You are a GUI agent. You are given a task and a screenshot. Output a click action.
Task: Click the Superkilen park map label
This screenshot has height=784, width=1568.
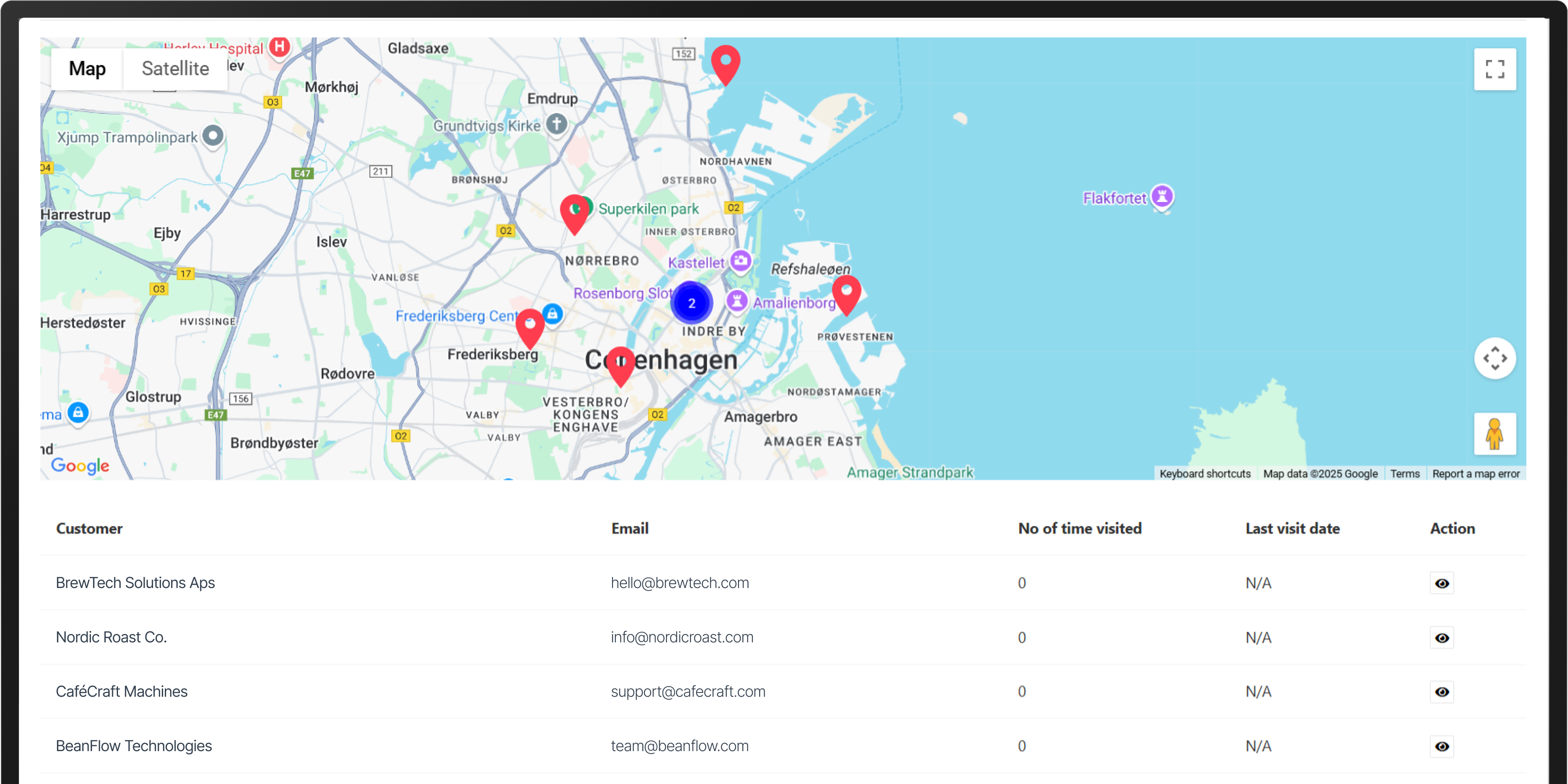[648, 209]
